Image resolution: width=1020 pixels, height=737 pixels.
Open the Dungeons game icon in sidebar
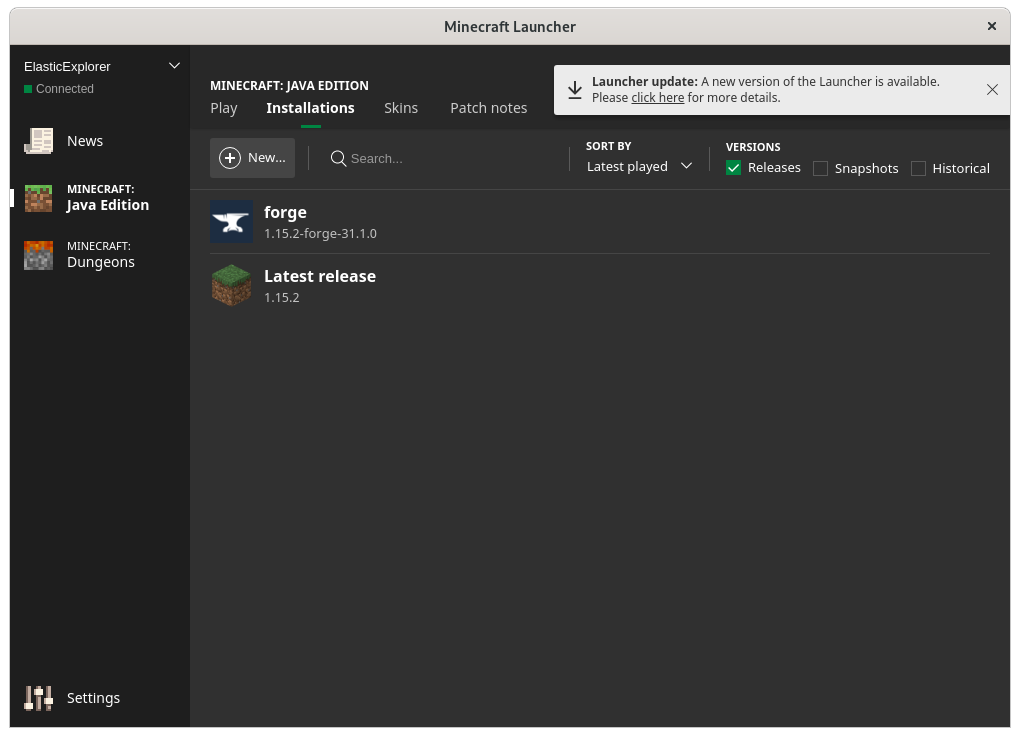click(38, 255)
